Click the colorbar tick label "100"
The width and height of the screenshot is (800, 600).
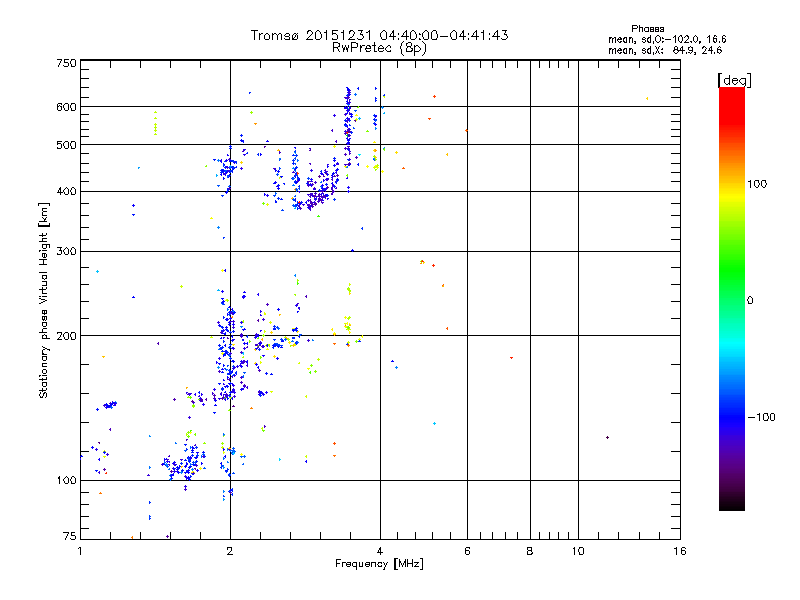757,184
